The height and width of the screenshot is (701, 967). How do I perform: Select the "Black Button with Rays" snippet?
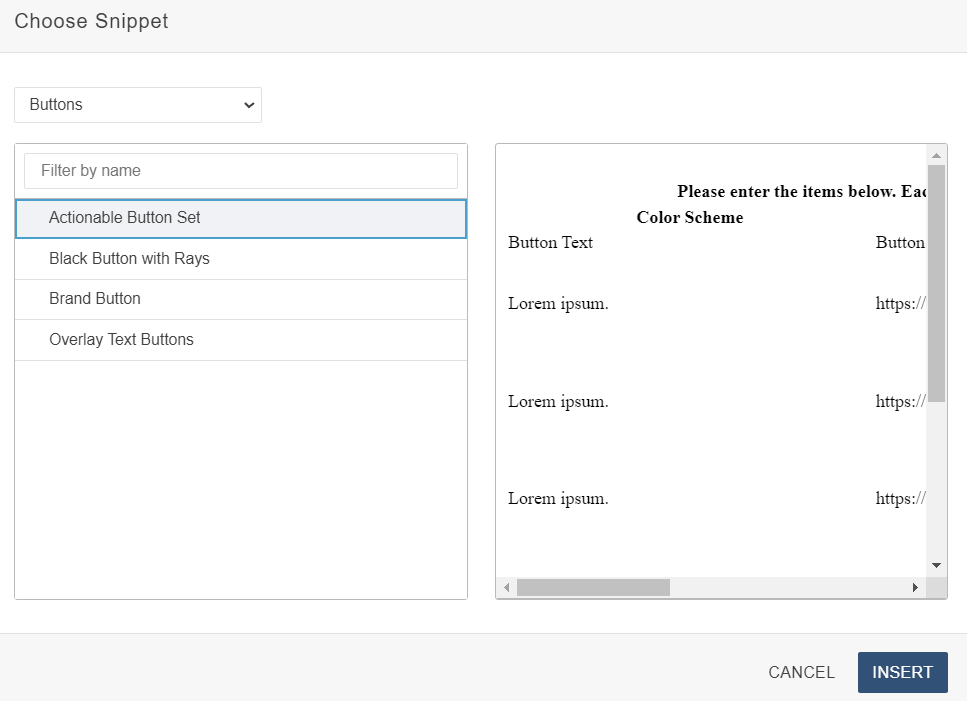point(130,258)
